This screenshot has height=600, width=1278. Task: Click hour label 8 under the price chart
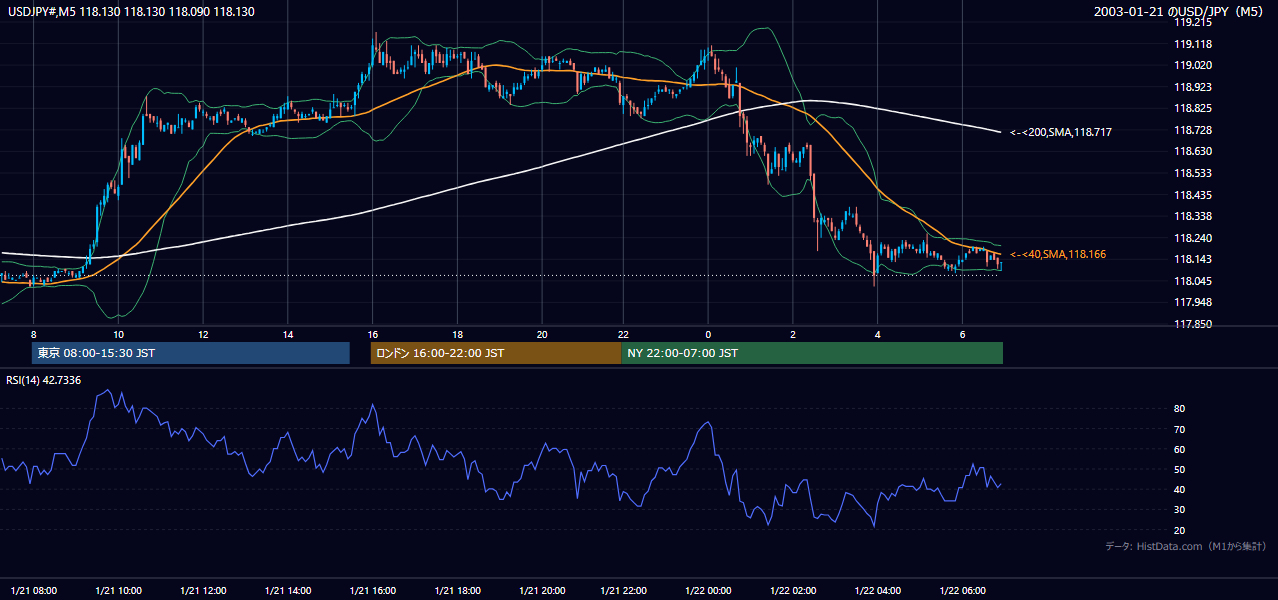click(34, 334)
